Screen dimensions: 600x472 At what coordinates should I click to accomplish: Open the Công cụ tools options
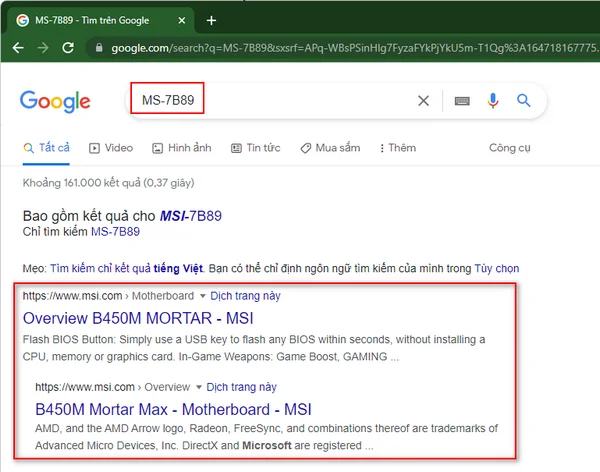tap(510, 148)
